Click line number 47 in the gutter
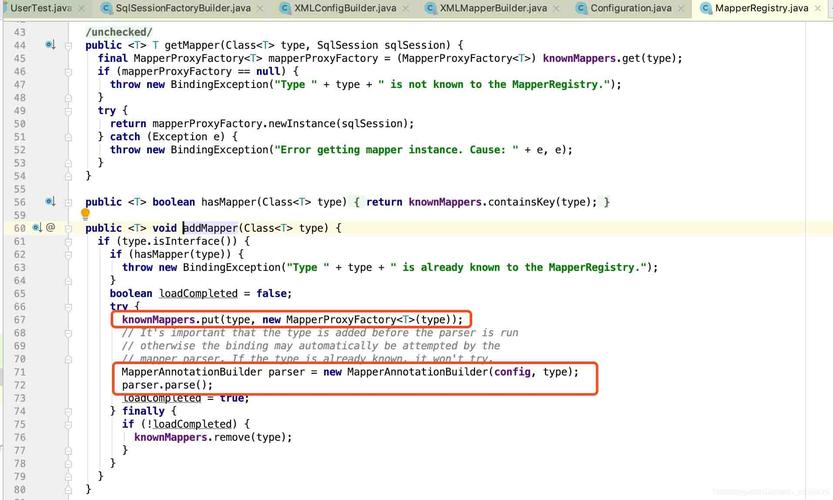833x500 pixels. point(20,84)
